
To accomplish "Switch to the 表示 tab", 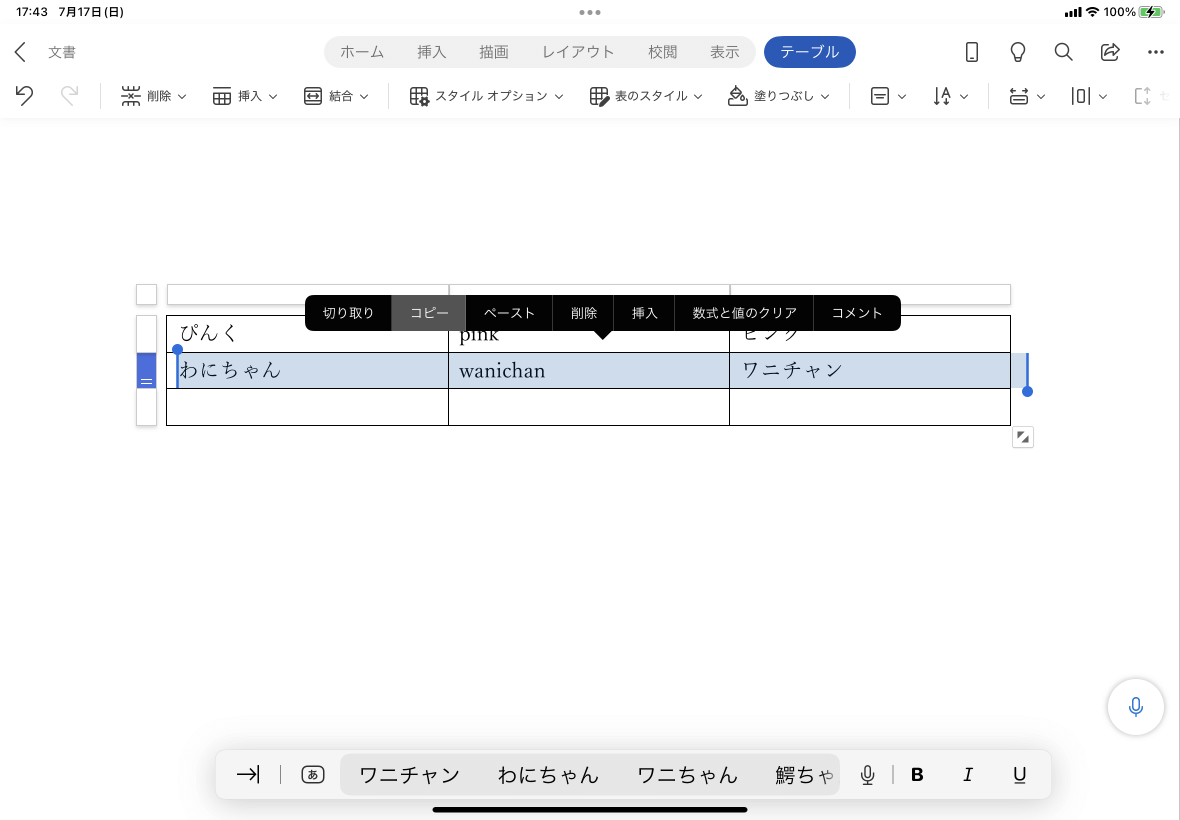I will coord(725,52).
